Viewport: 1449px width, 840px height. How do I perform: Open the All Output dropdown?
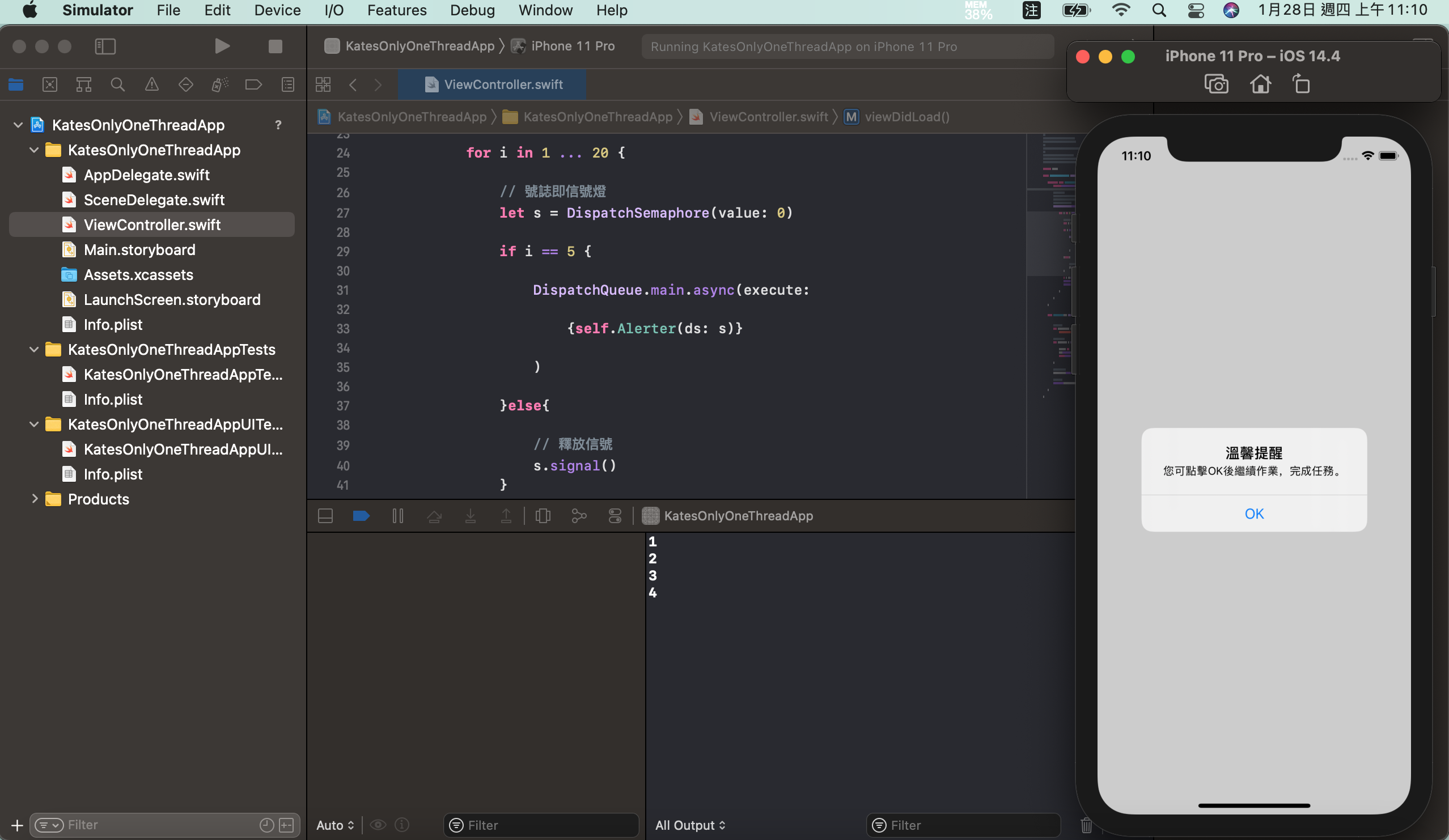tap(690, 825)
